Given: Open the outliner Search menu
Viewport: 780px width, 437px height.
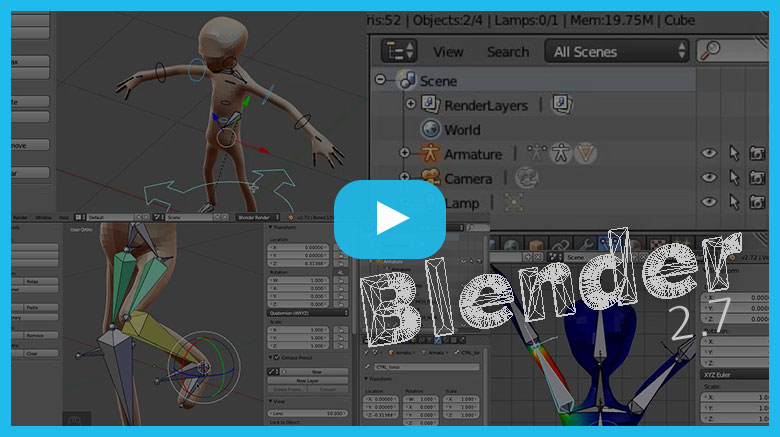Looking at the screenshot, I should click(508, 52).
